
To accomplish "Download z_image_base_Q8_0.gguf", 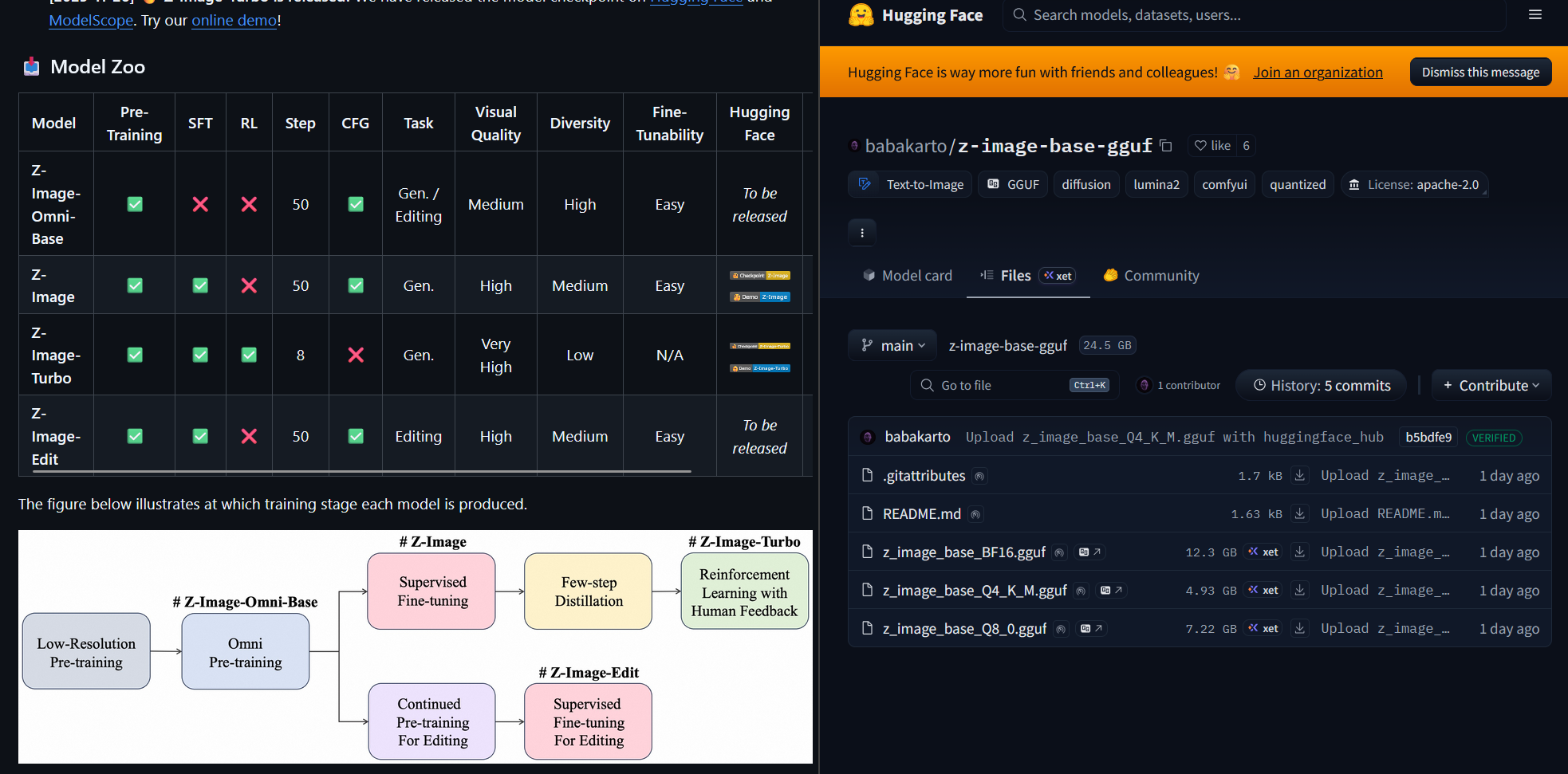I will (x=1300, y=628).
